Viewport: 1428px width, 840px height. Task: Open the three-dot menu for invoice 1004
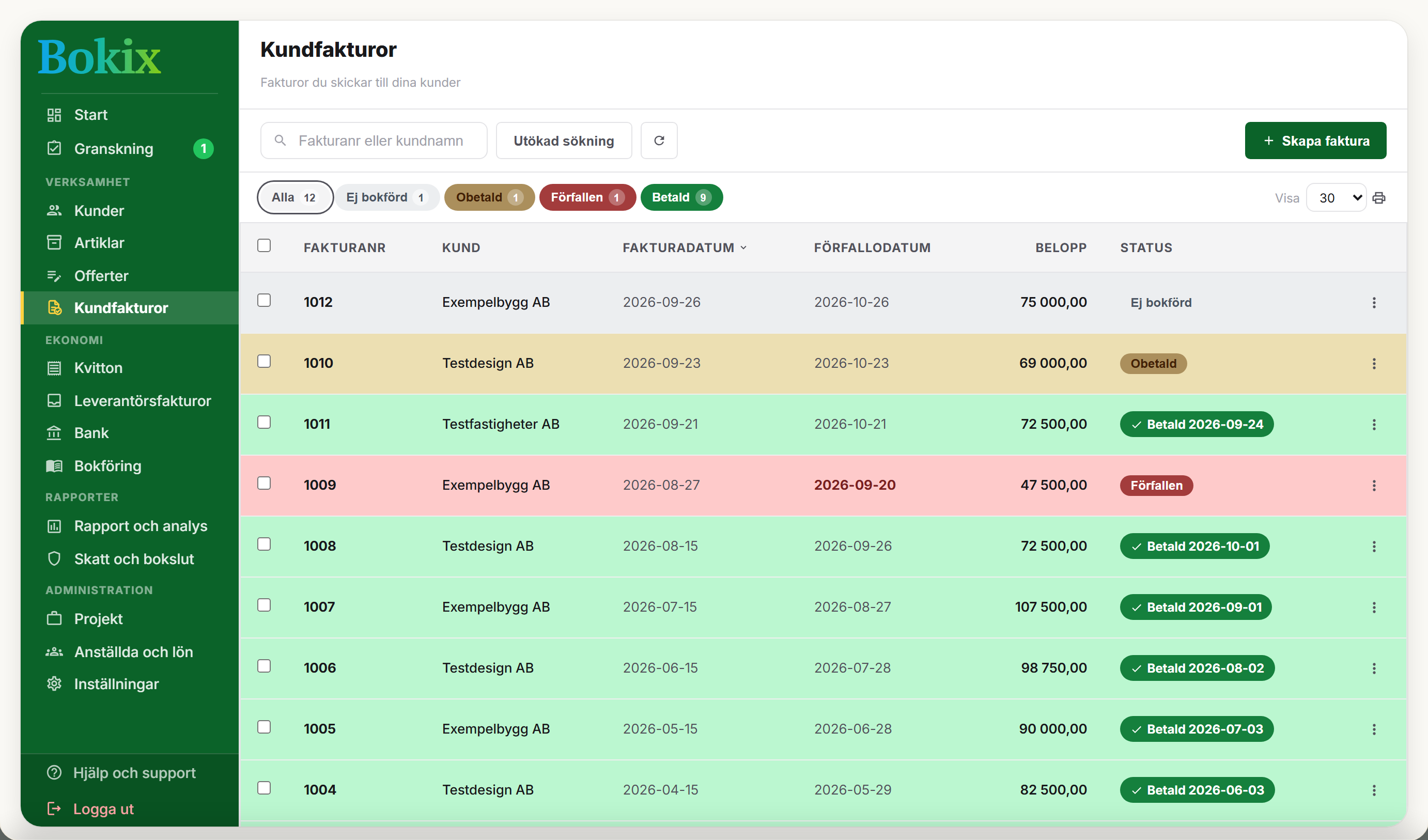coord(1374,790)
